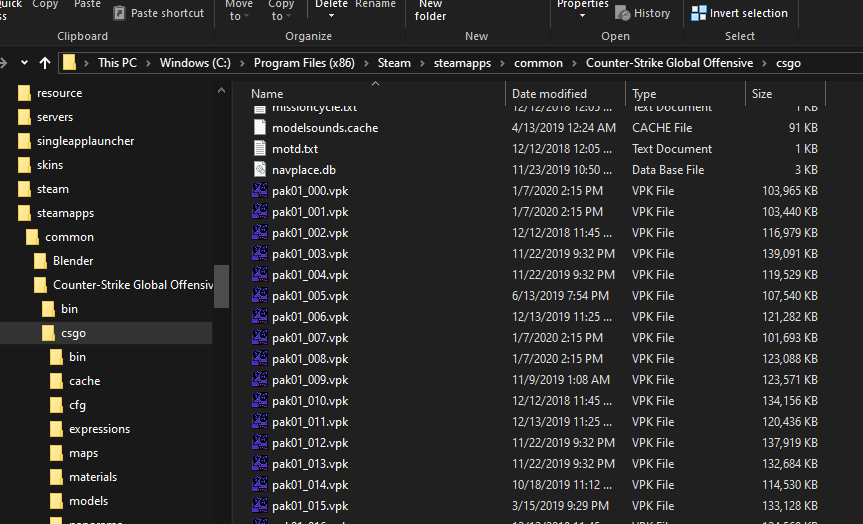Click the navigation pane scroll-up arrow

click(x=221, y=90)
